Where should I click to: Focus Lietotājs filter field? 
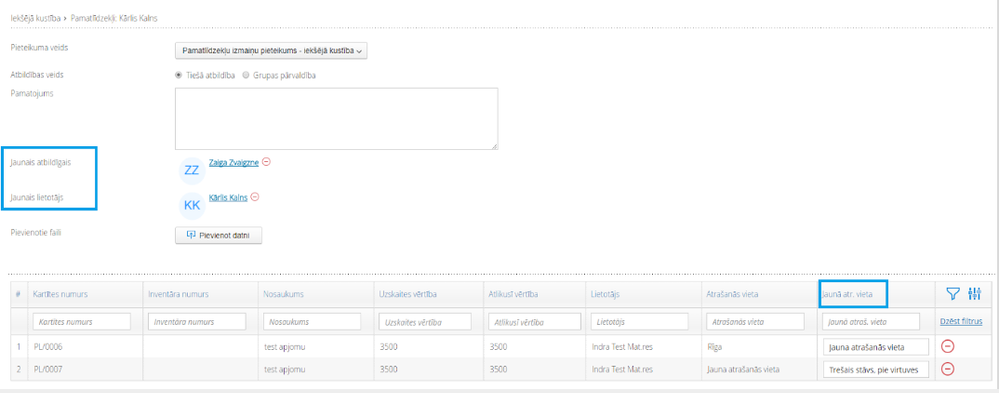point(640,322)
